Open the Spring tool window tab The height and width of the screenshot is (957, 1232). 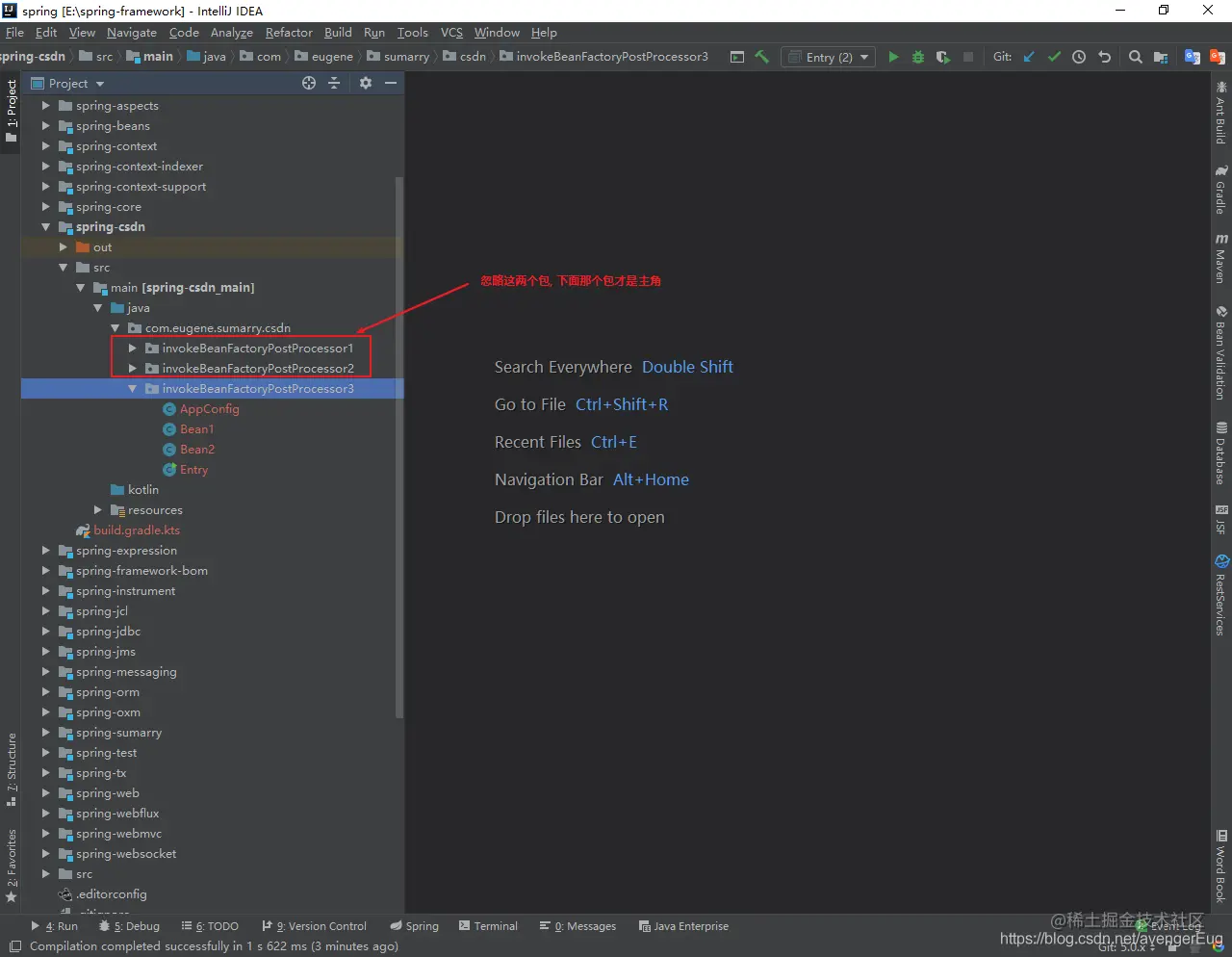pyautogui.click(x=414, y=926)
